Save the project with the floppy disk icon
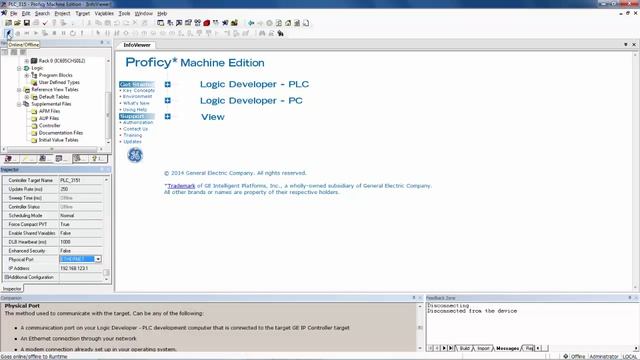Image resolution: width=640 pixels, height=360 pixels. click(x=27, y=23)
